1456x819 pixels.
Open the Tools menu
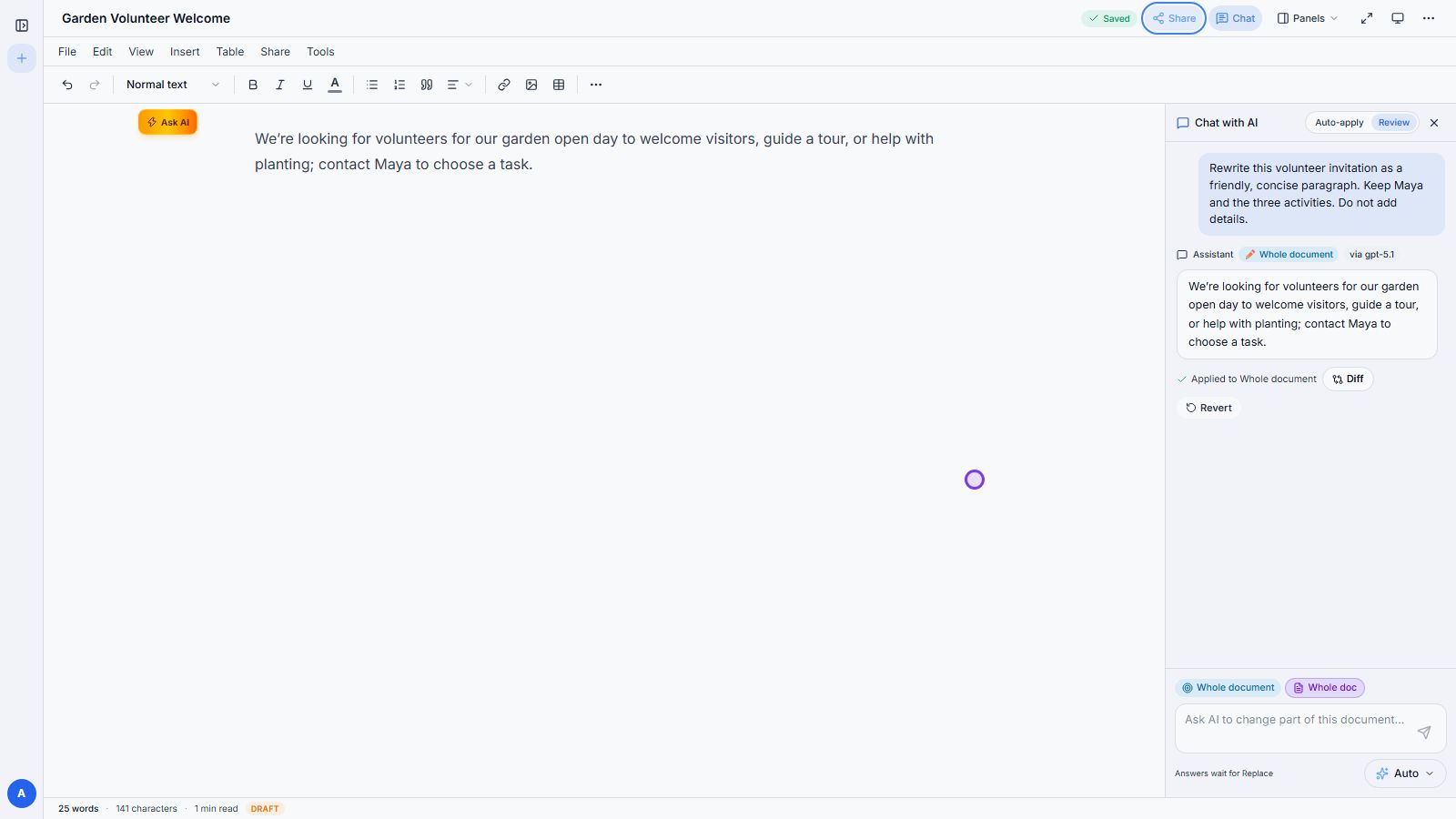pyautogui.click(x=320, y=52)
